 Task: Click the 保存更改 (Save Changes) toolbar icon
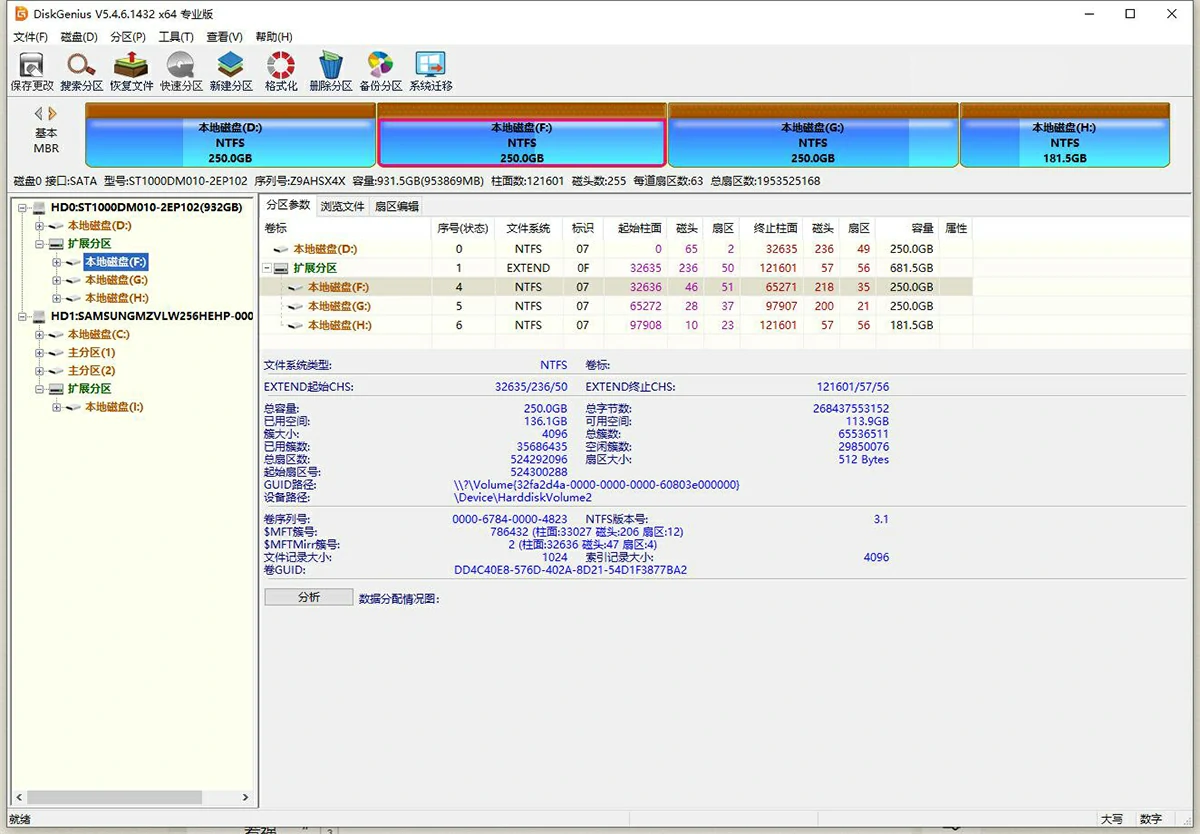pyautogui.click(x=32, y=68)
